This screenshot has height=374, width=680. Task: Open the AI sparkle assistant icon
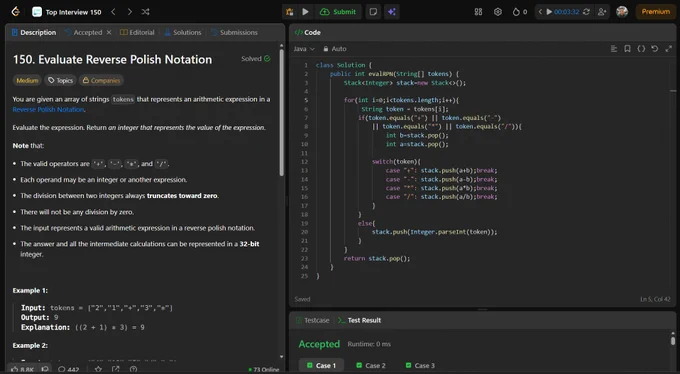[392, 12]
